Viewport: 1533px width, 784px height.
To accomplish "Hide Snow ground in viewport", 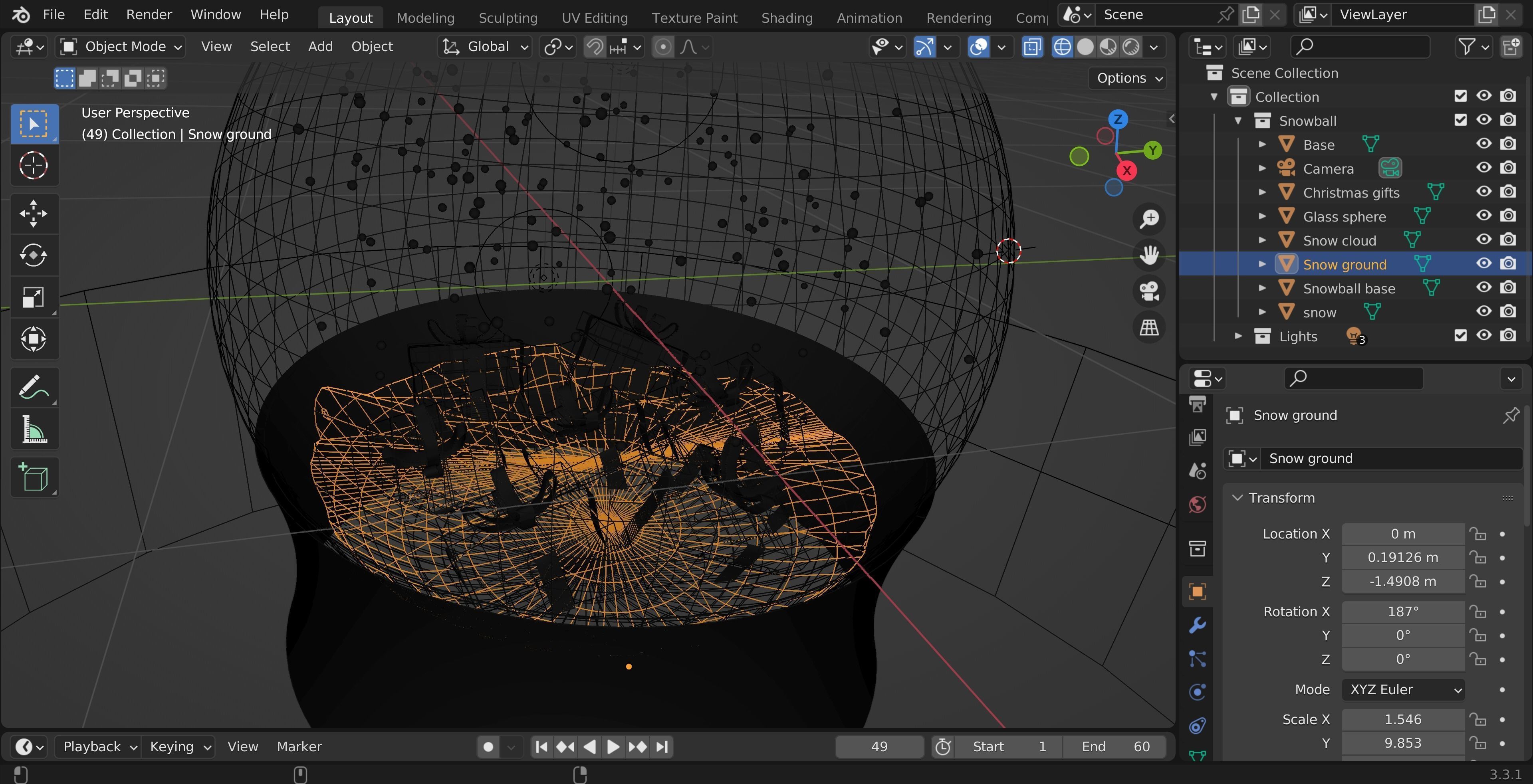I will click(1483, 263).
